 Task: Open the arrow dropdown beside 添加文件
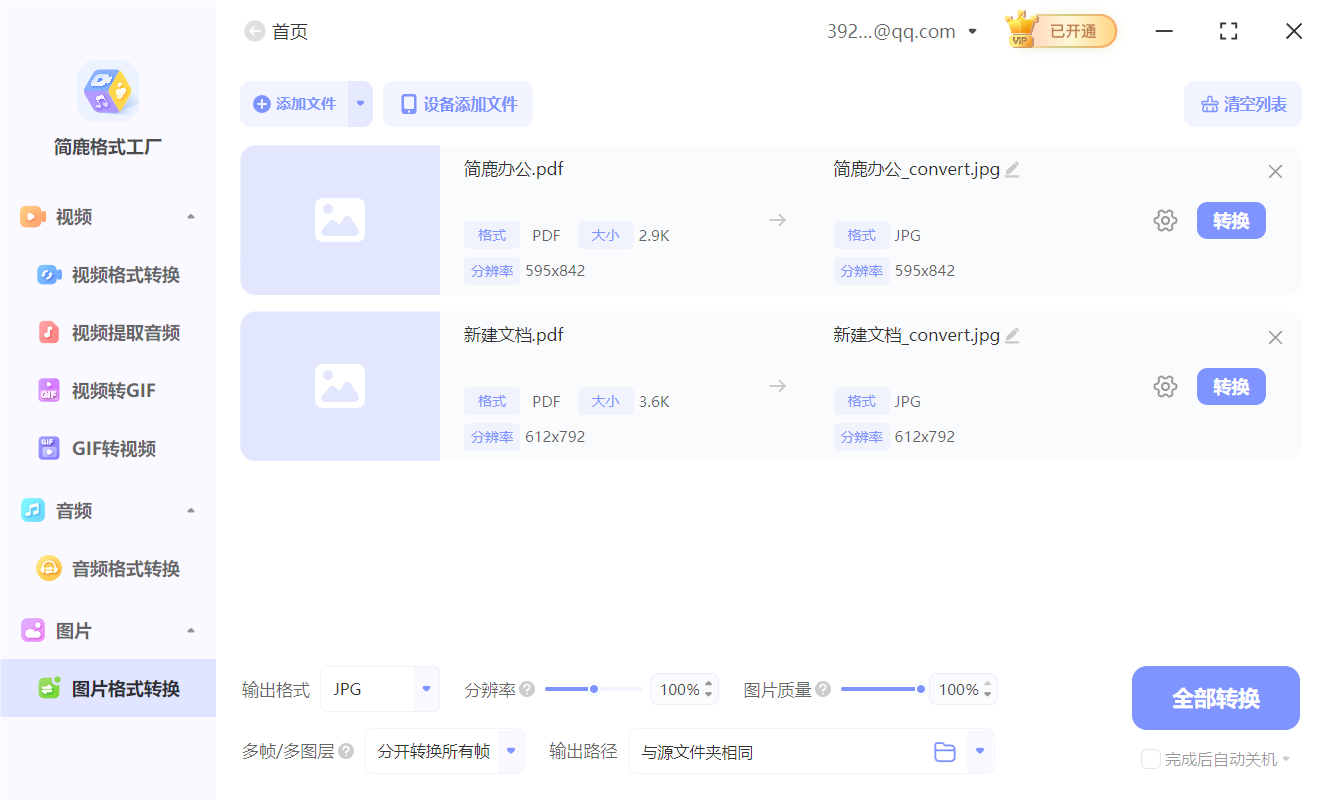point(360,104)
